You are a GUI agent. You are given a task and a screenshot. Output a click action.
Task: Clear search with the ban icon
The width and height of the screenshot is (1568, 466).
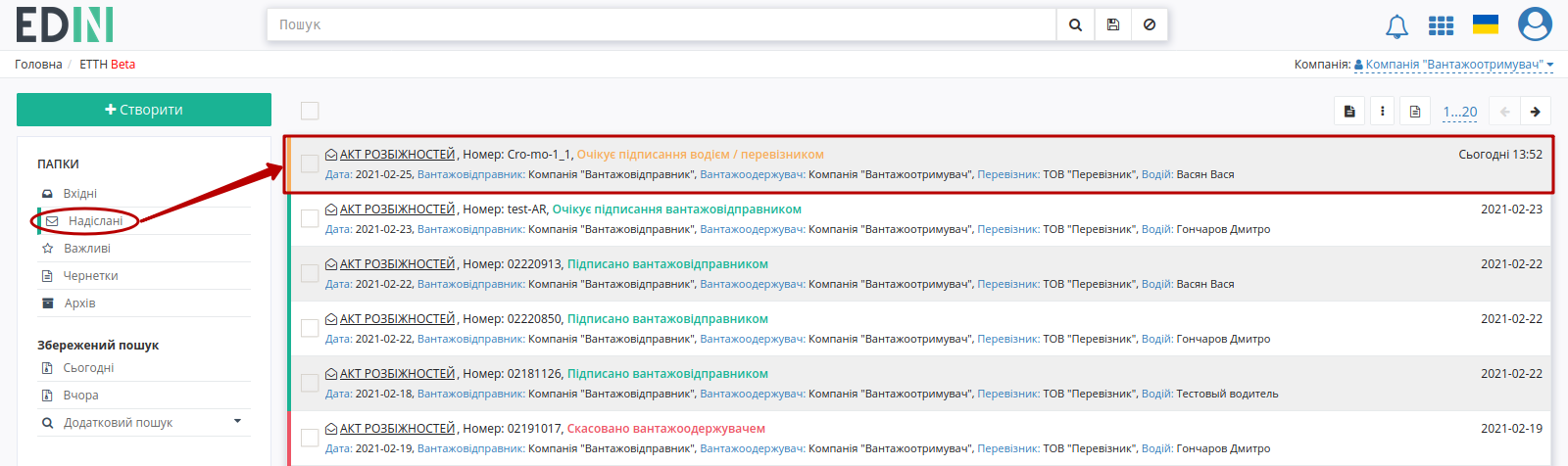click(x=1150, y=24)
